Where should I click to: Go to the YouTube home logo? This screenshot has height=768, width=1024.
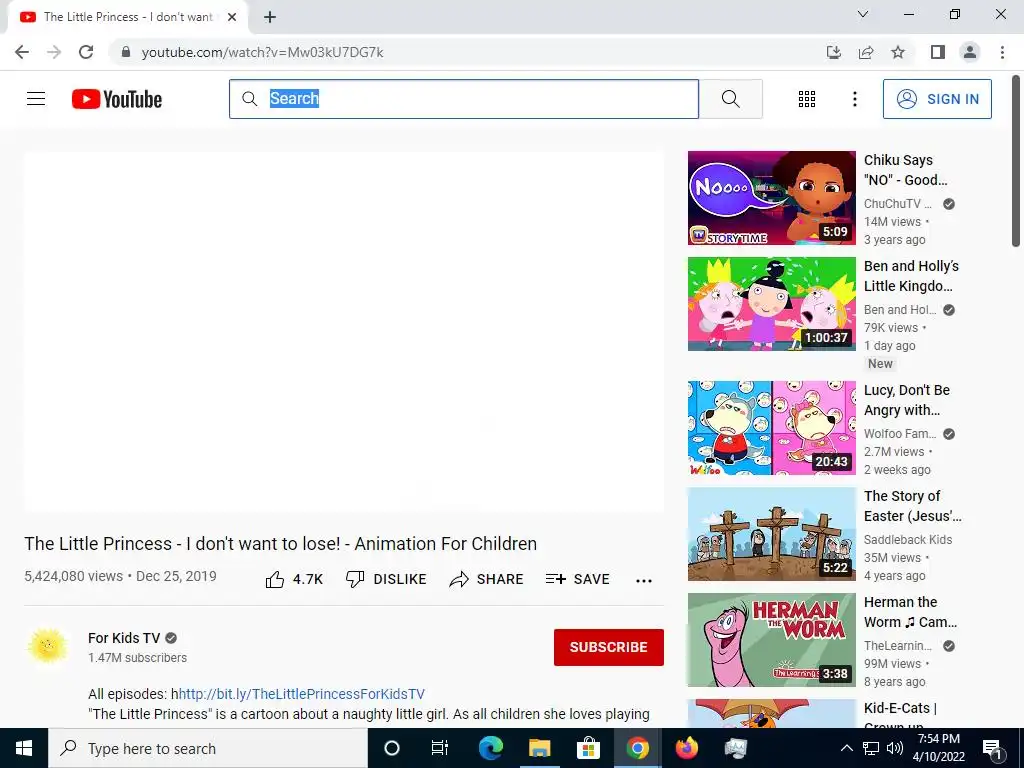(117, 99)
